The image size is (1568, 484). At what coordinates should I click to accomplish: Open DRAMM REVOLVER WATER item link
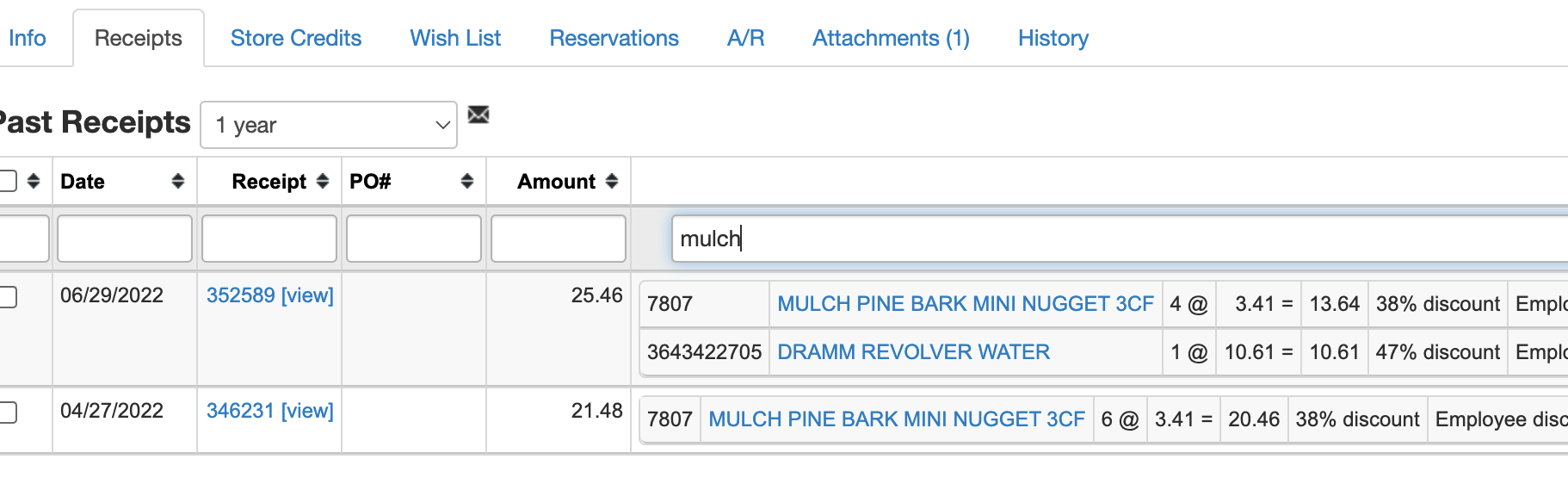pos(913,352)
